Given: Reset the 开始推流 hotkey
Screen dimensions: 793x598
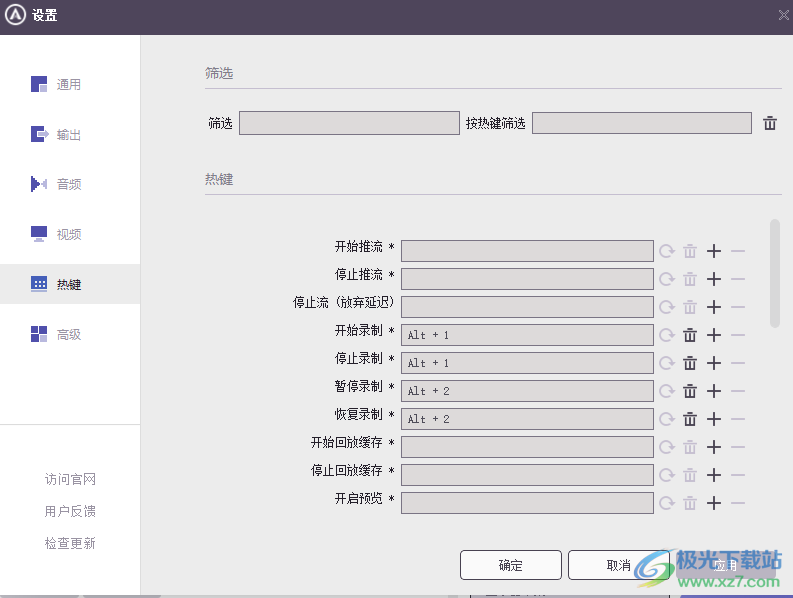Looking at the screenshot, I should (x=667, y=251).
